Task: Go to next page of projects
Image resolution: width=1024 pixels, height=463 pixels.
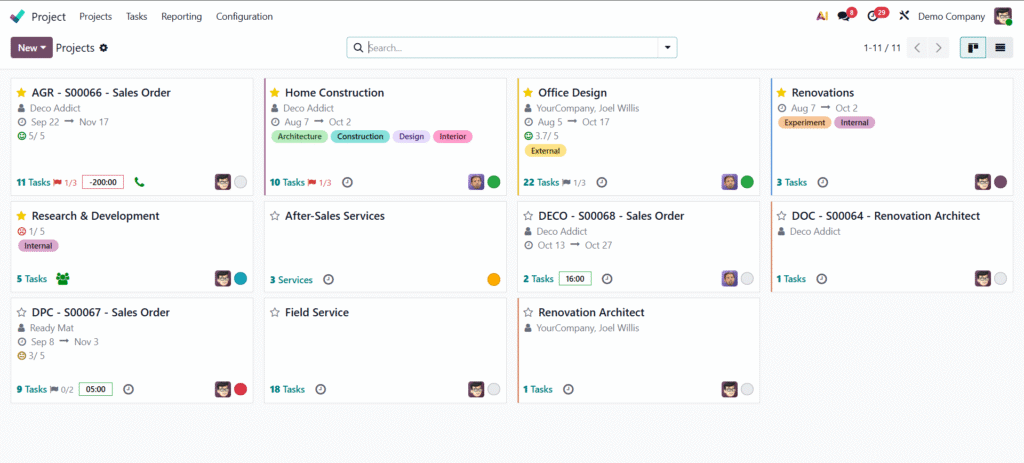Action: (939, 48)
